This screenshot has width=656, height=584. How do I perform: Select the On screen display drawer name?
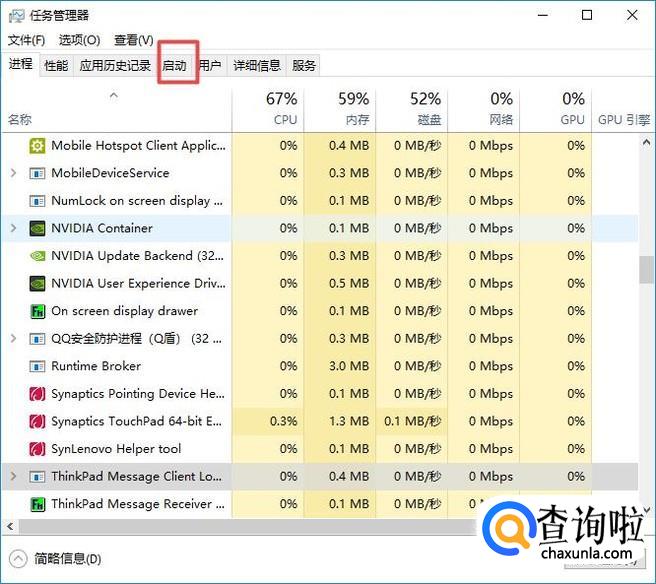[124, 311]
